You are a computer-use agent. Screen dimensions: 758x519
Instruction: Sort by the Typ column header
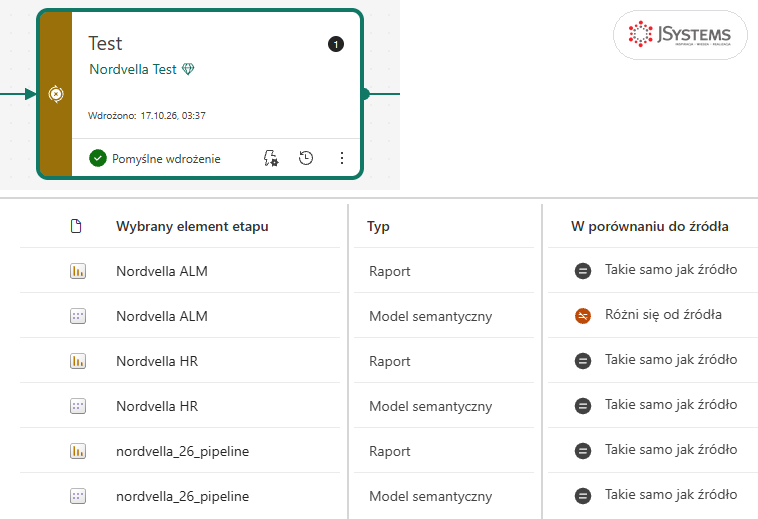[378, 226]
